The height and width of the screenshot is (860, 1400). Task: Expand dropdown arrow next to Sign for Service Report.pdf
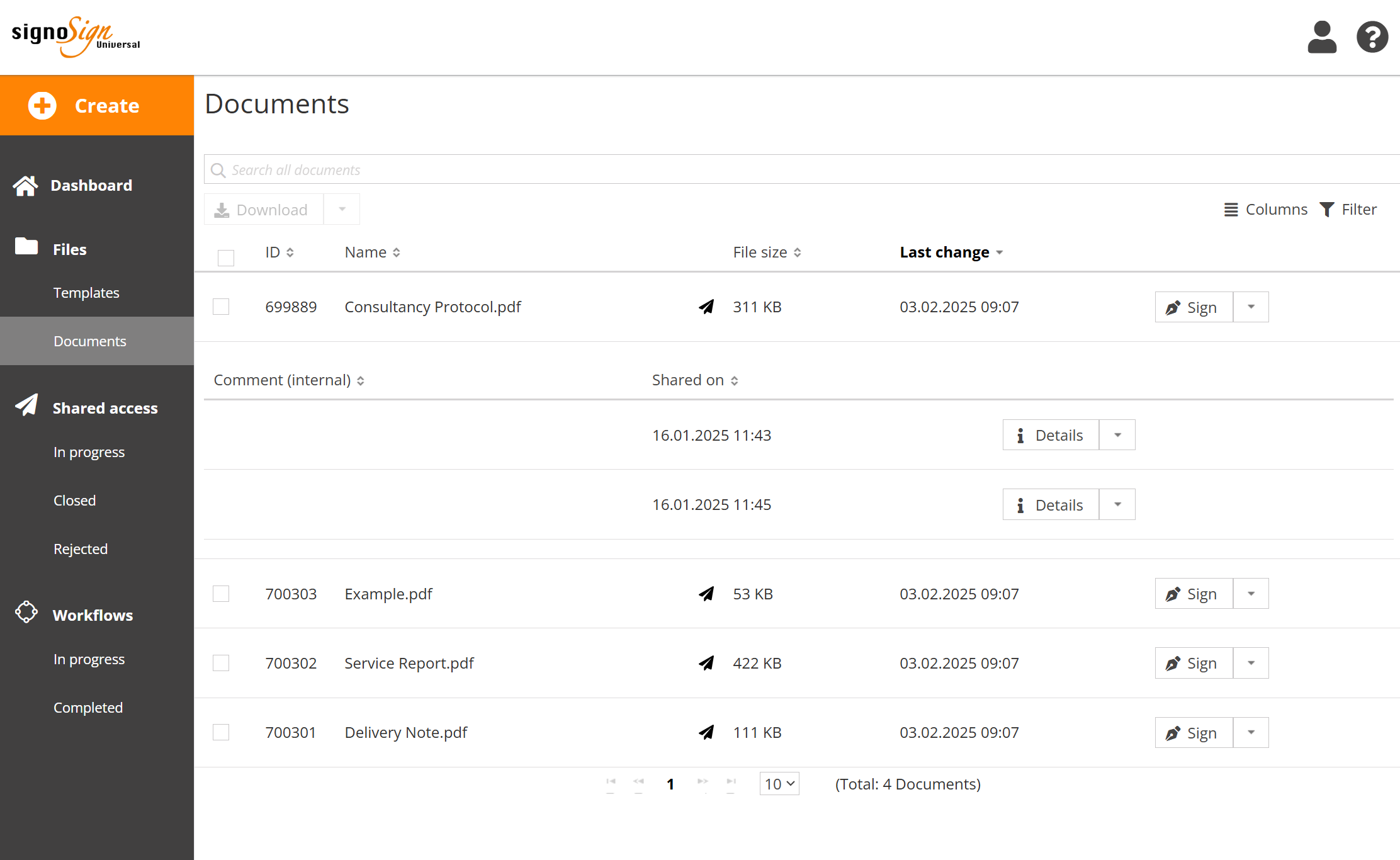coord(1251,663)
